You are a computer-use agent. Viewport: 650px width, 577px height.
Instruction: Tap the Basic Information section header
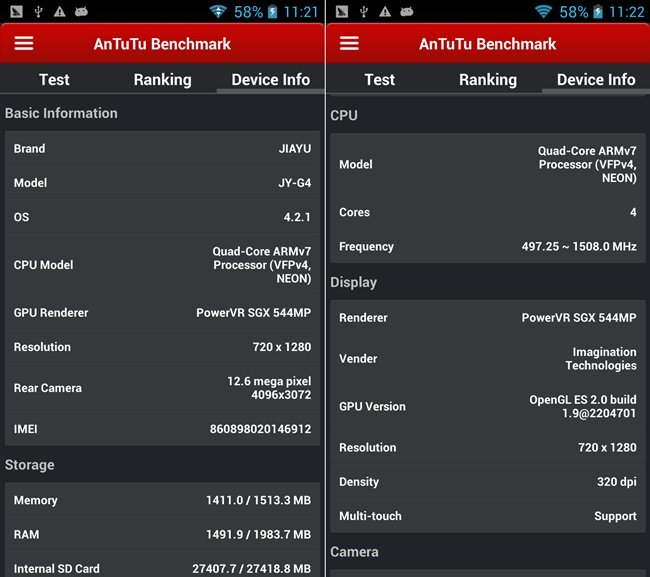61,113
